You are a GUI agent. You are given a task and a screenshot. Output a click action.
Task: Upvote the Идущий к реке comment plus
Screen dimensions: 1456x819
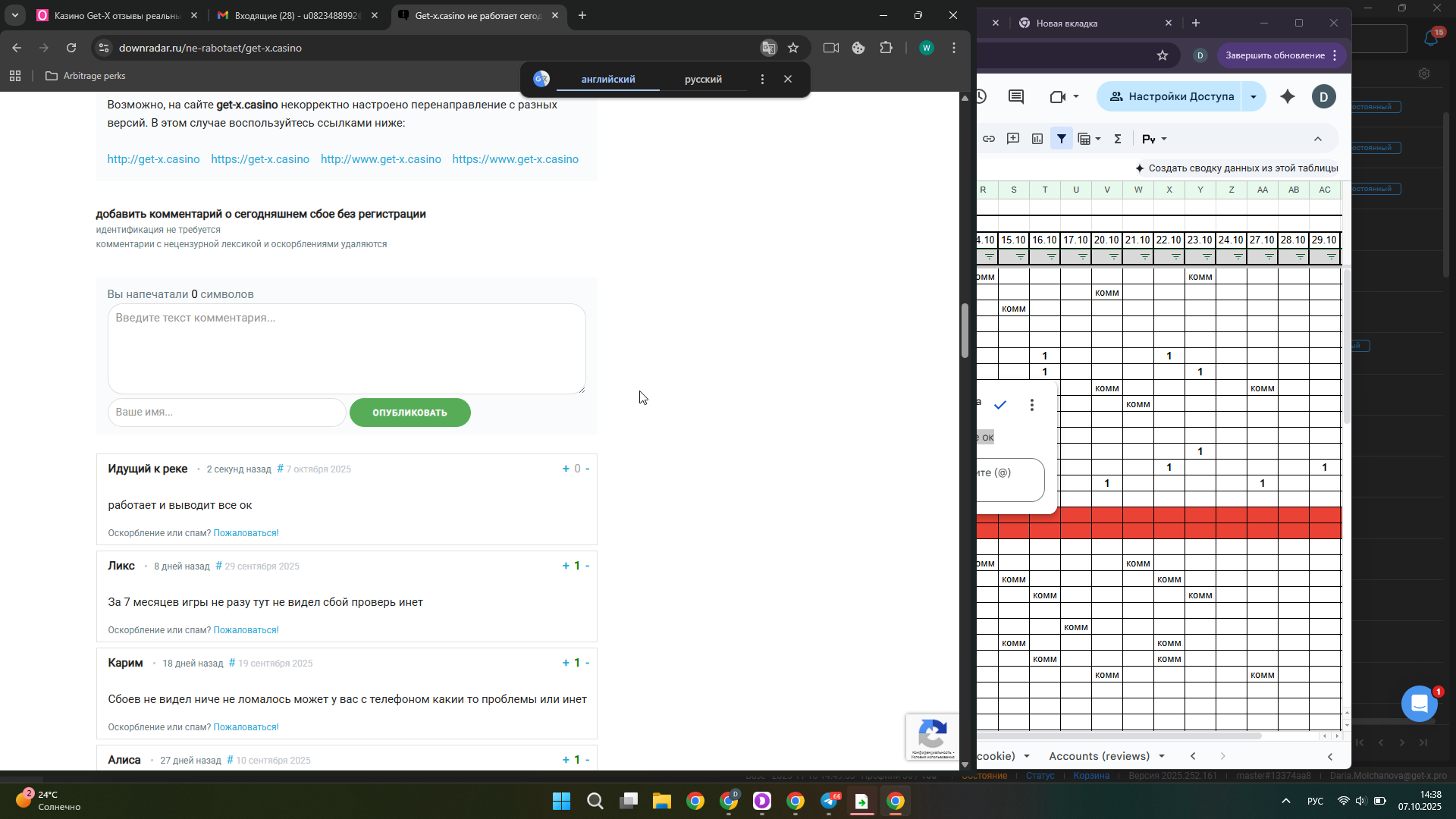pos(566,469)
